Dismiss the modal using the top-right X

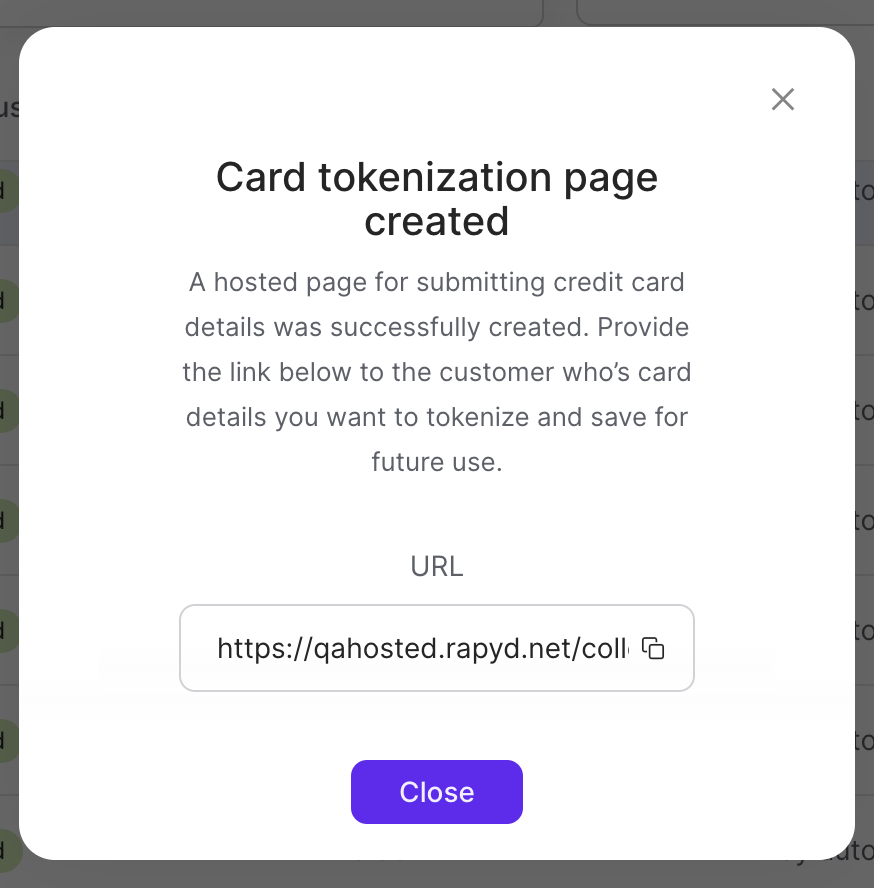point(782,99)
